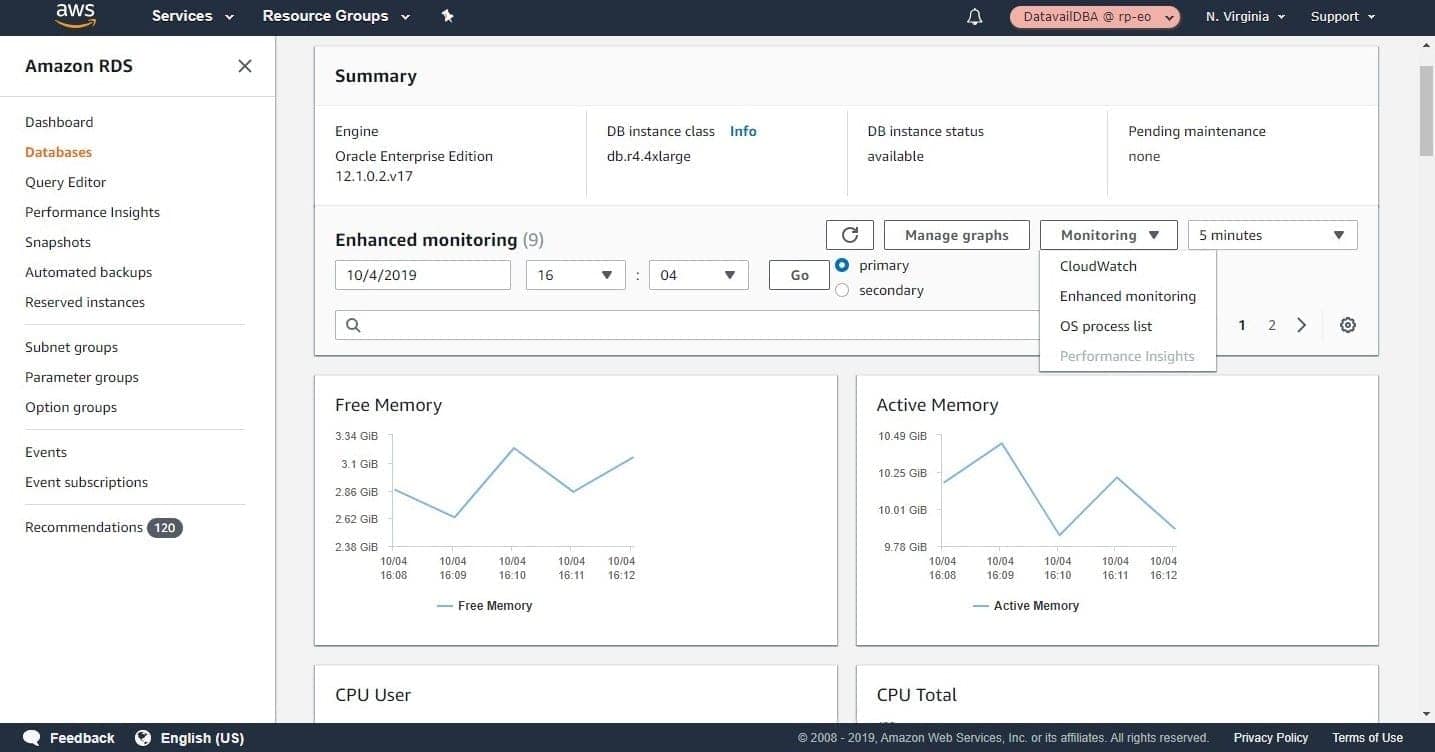Image resolution: width=1435 pixels, height=752 pixels.
Task: Open Event subscriptions in the sidebar
Action: 86,482
